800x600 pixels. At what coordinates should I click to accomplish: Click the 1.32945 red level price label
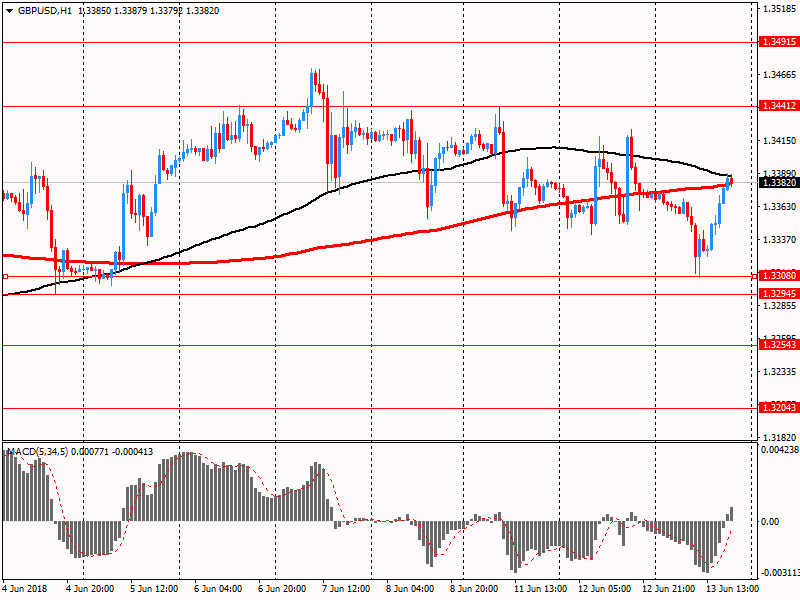click(779, 293)
